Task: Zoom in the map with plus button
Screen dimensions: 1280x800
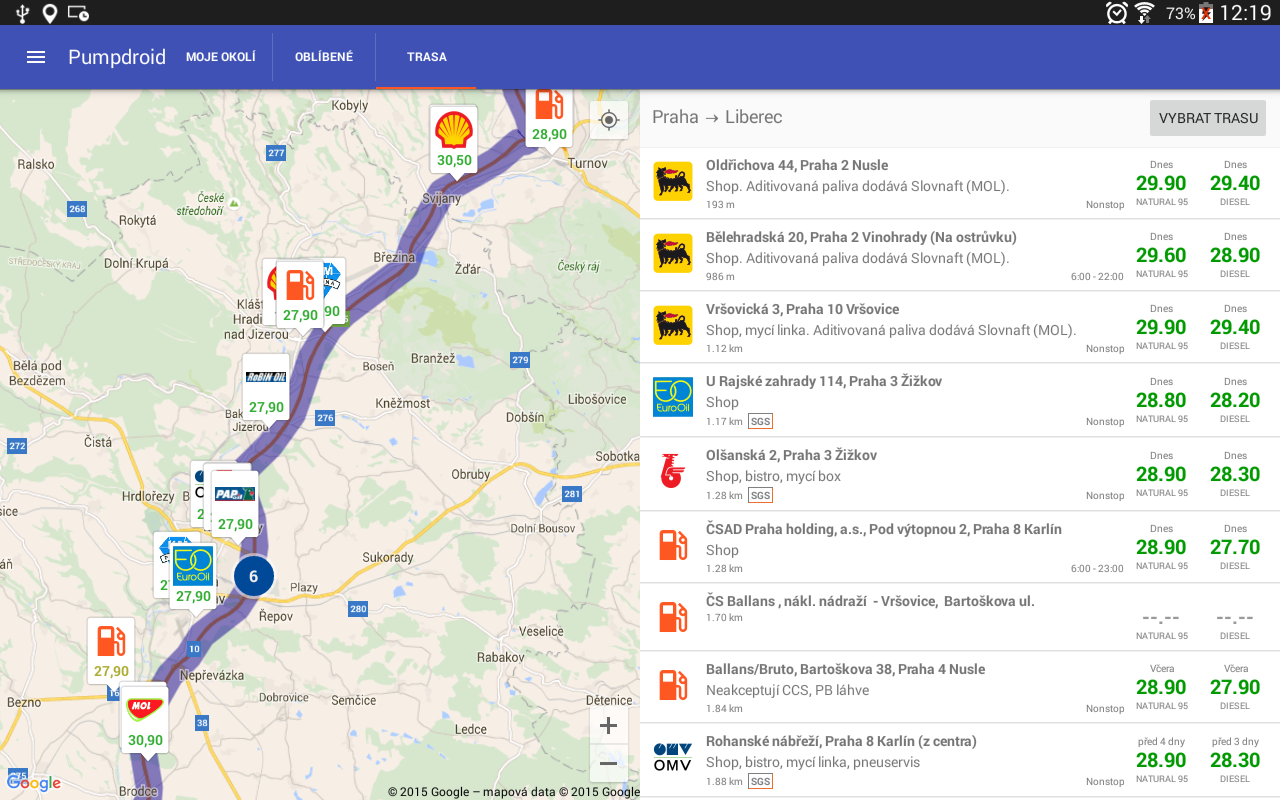Action: click(x=608, y=726)
